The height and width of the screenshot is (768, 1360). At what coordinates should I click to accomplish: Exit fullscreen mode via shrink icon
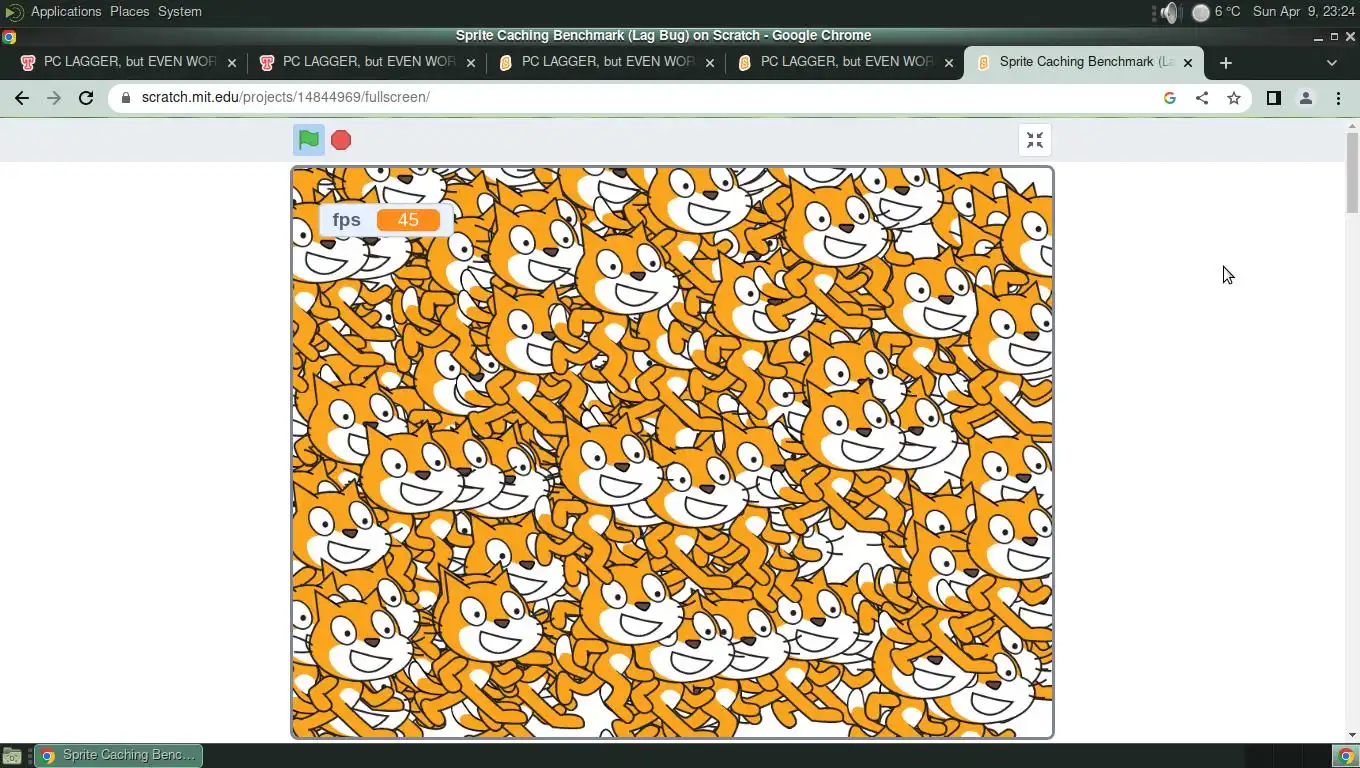(x=1035, y=140)
